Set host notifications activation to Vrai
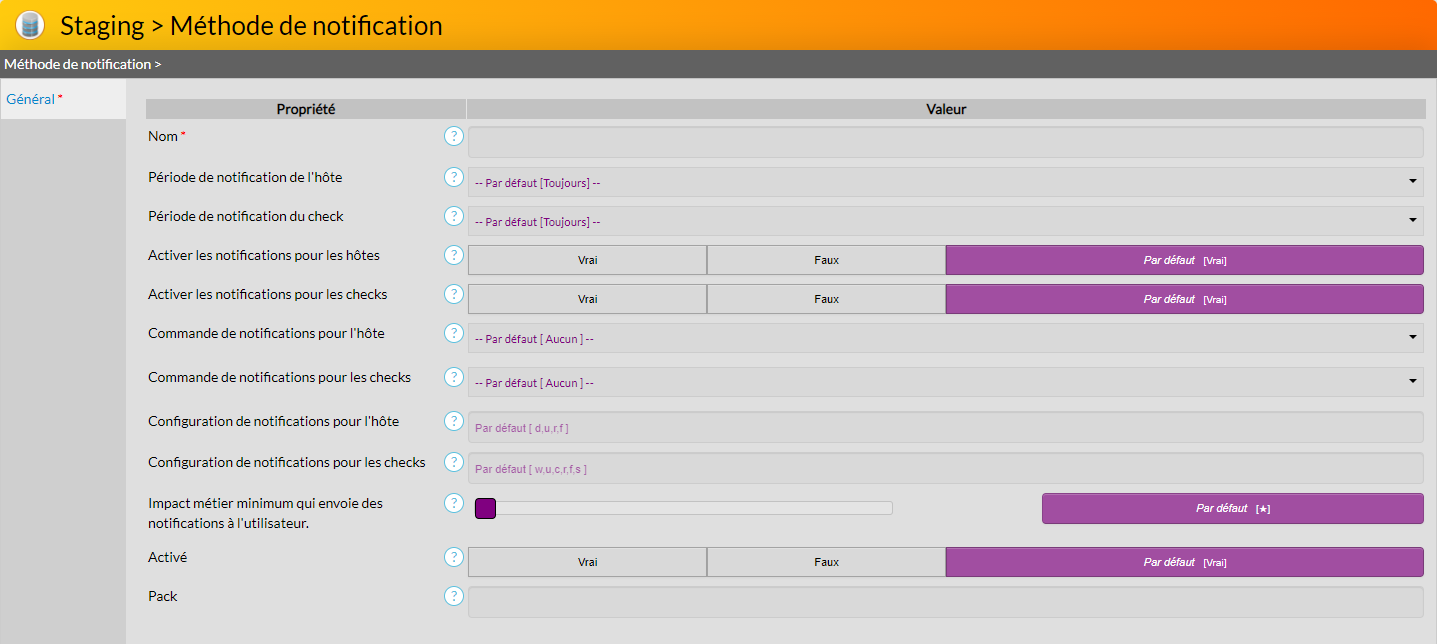Screen dimensions: 1437x644 tap(587, 260)
